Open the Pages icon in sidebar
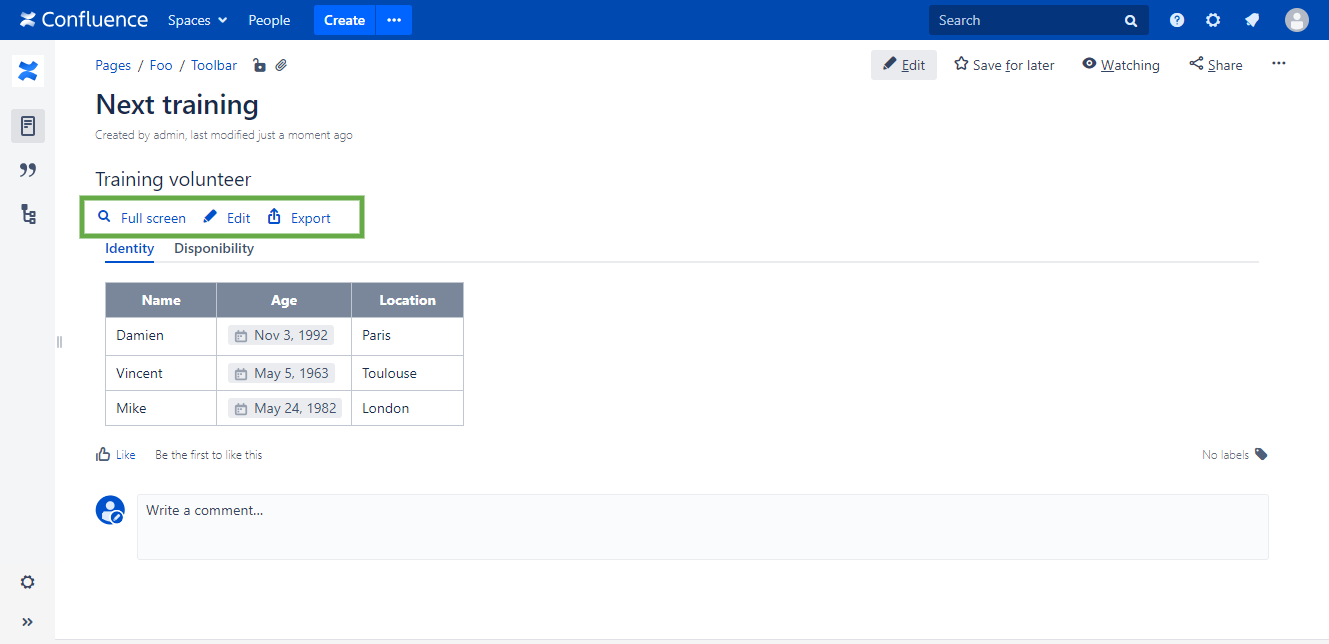 [x=28, y=126]
